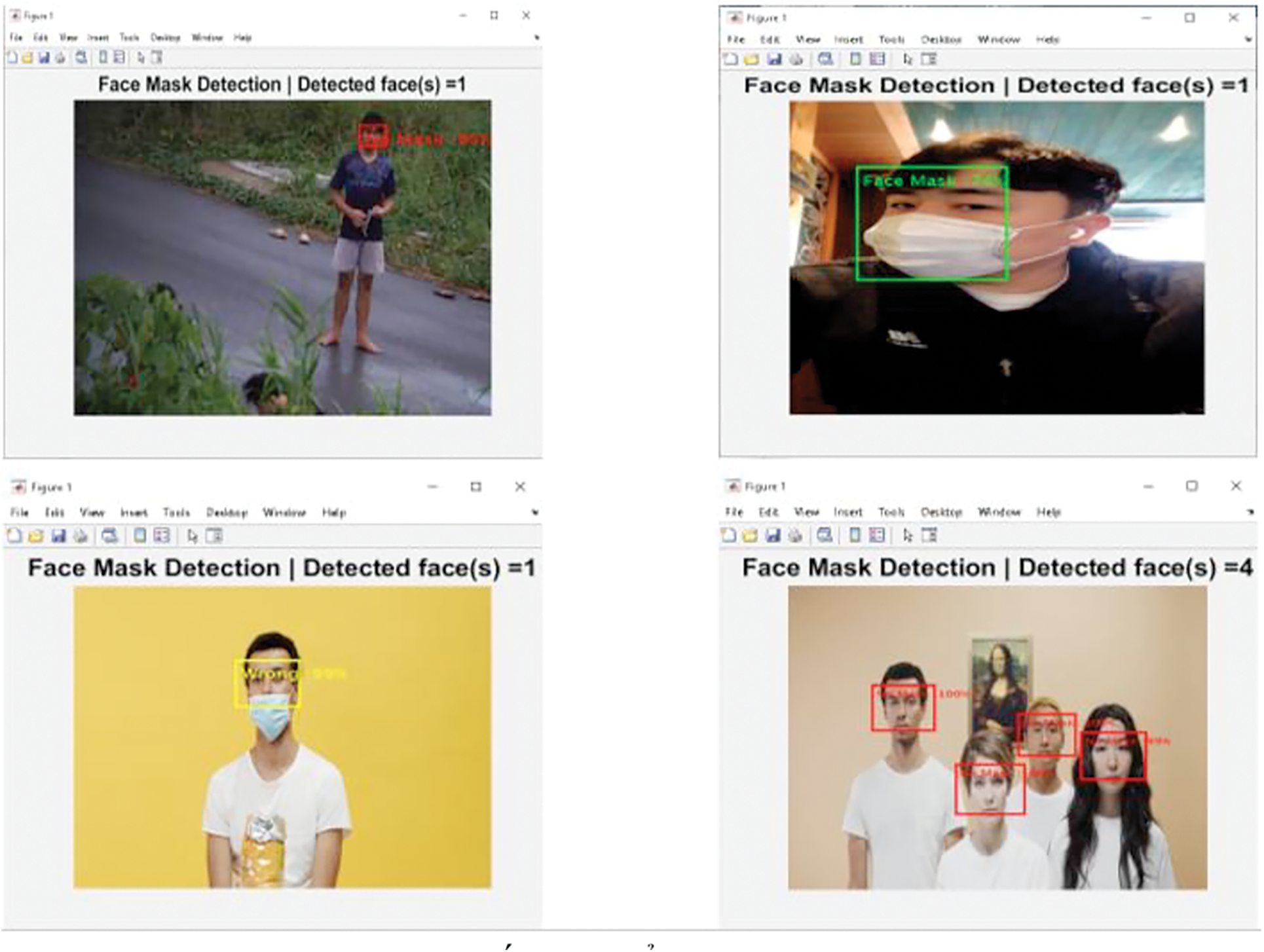Click New Figure icon in yellow-background figure window
1264x952 pixels.
(14, 536)
